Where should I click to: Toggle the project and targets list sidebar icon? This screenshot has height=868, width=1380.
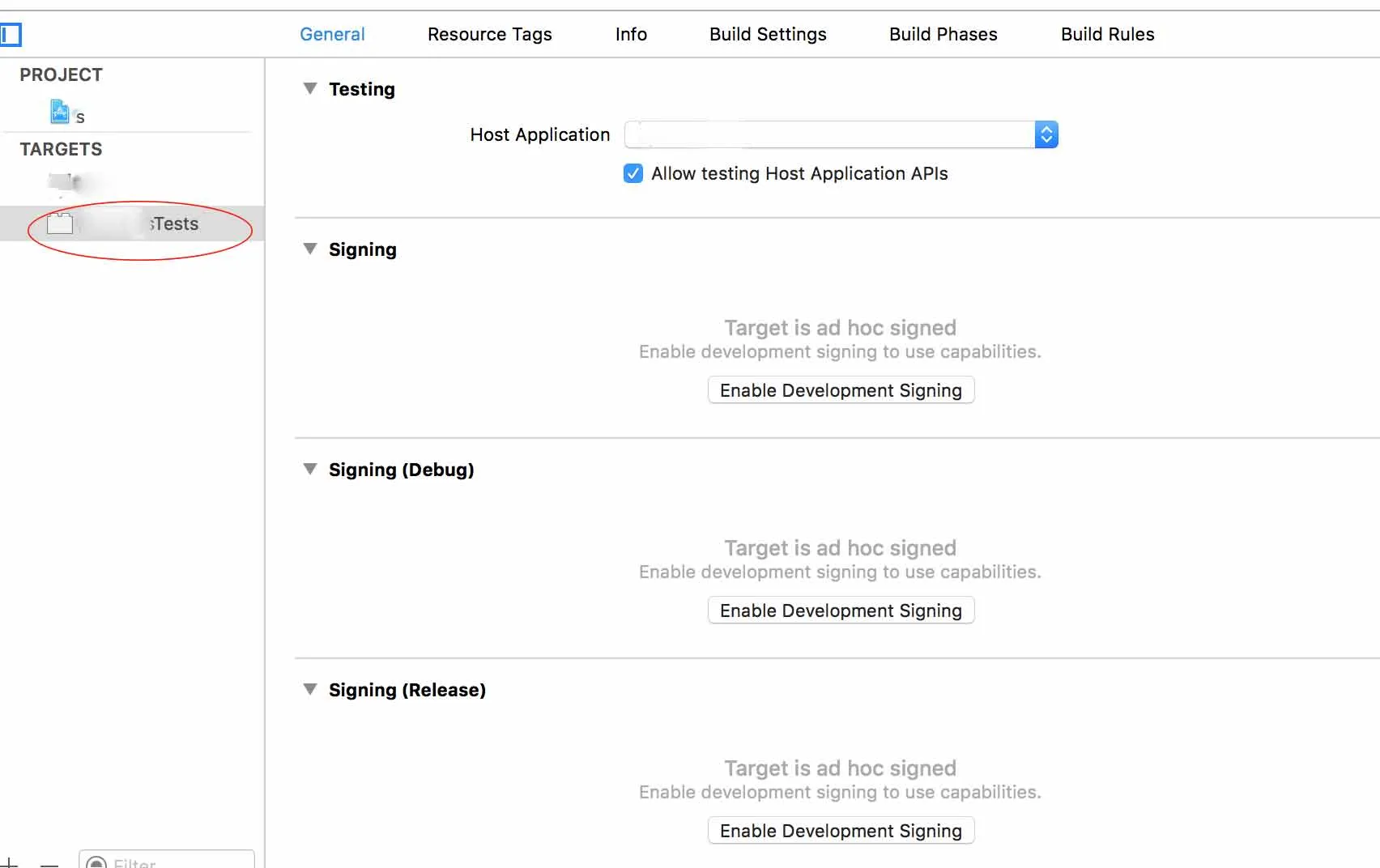[x=11, y=35]
